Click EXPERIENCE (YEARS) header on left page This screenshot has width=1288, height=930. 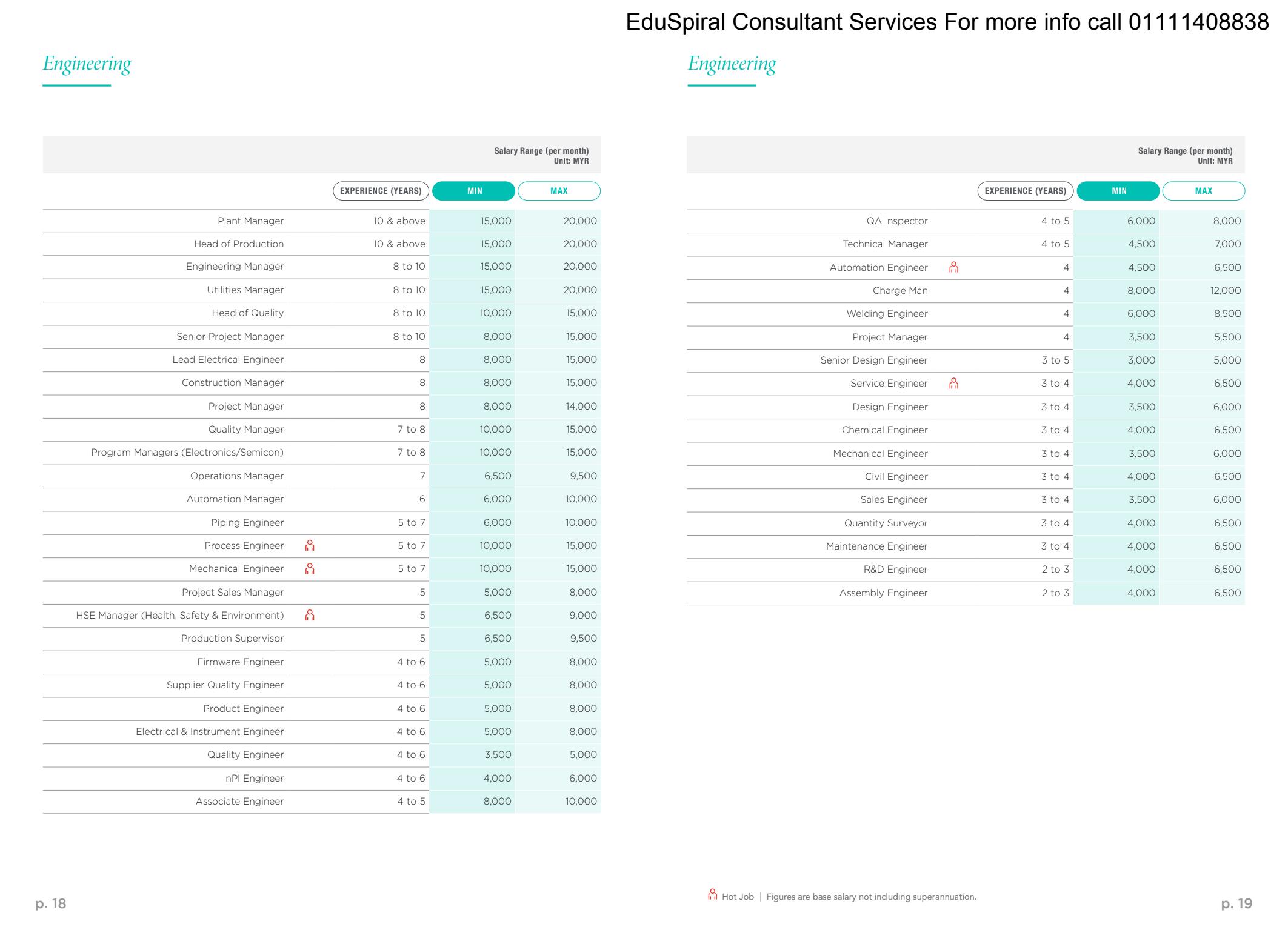coord(381,191)
